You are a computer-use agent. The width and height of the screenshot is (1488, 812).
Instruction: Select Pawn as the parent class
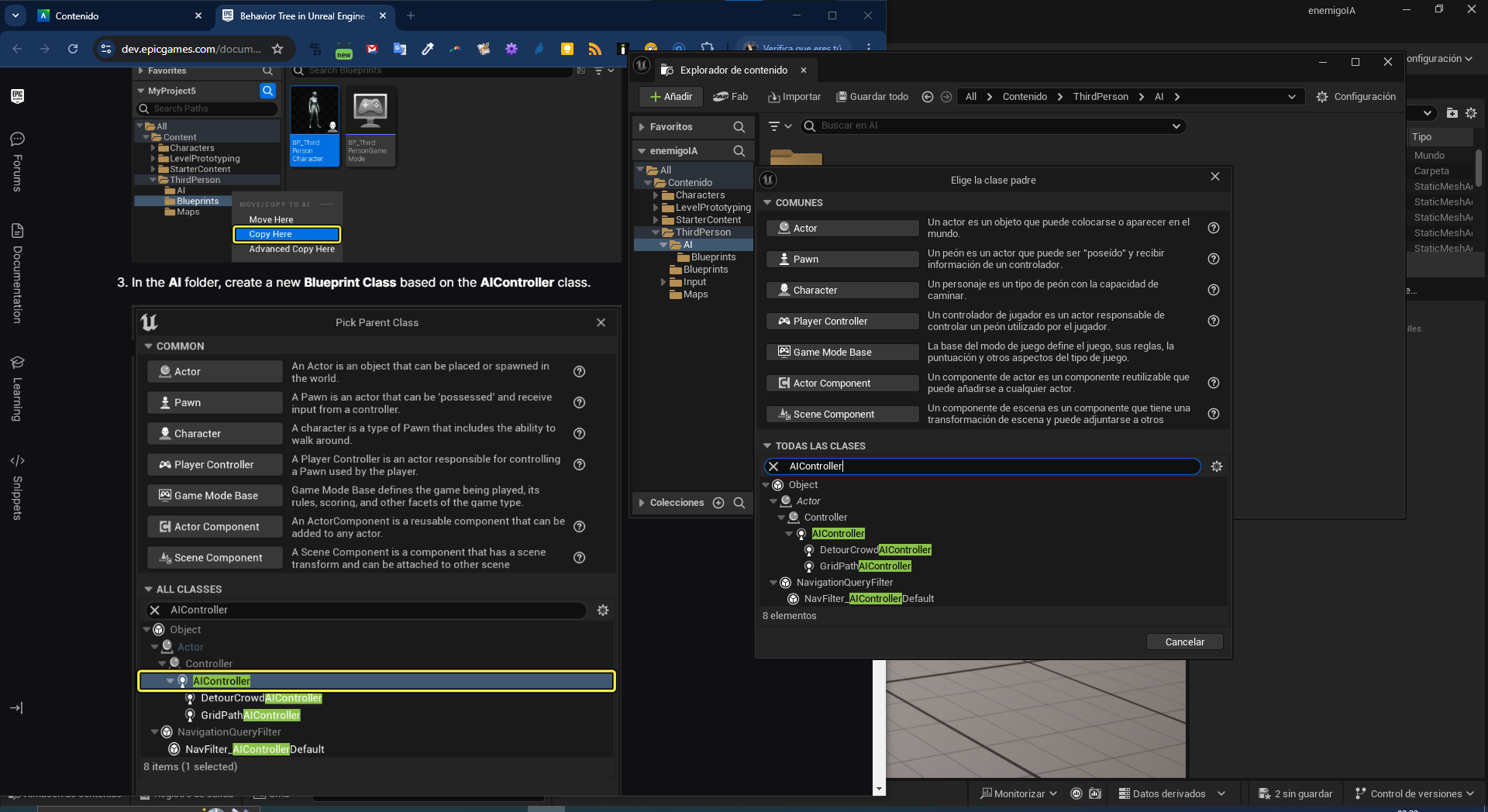point(842,259)
